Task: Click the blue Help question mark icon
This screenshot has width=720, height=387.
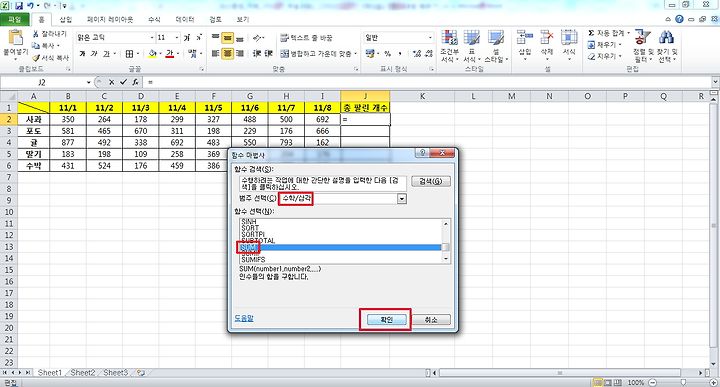Action: click(x=679, y=19)
